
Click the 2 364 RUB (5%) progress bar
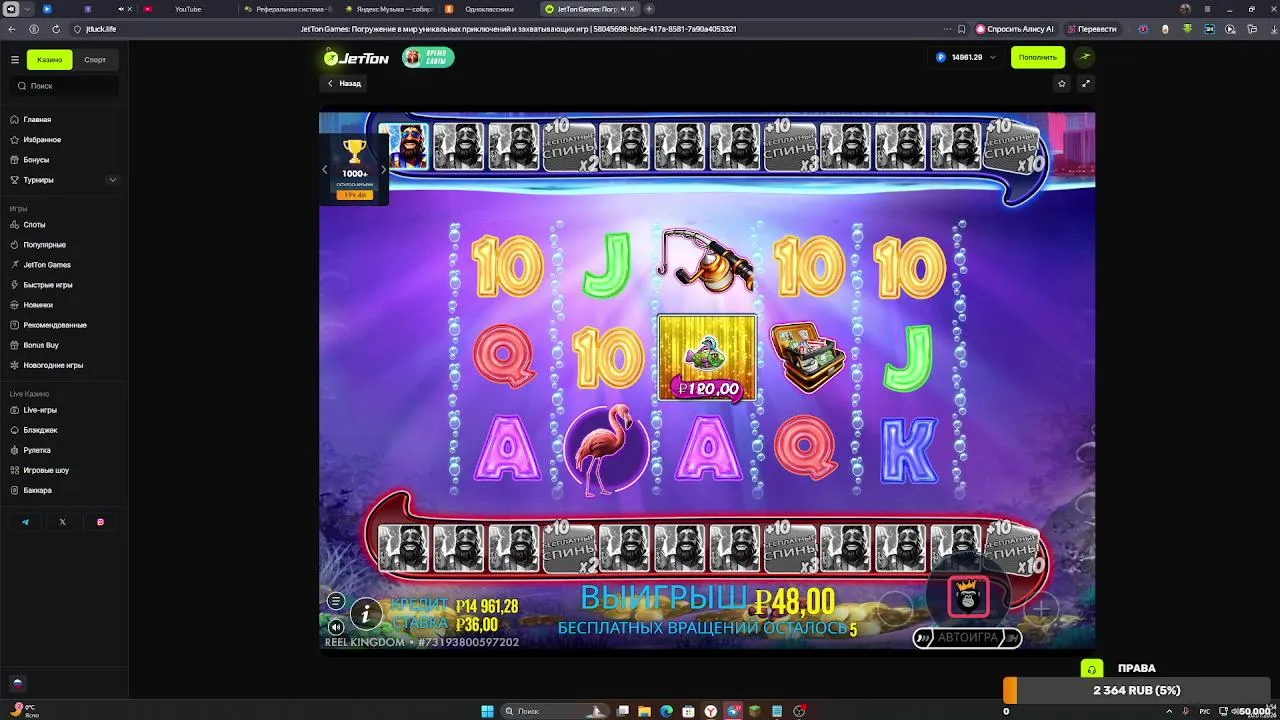pos(1137,691)
